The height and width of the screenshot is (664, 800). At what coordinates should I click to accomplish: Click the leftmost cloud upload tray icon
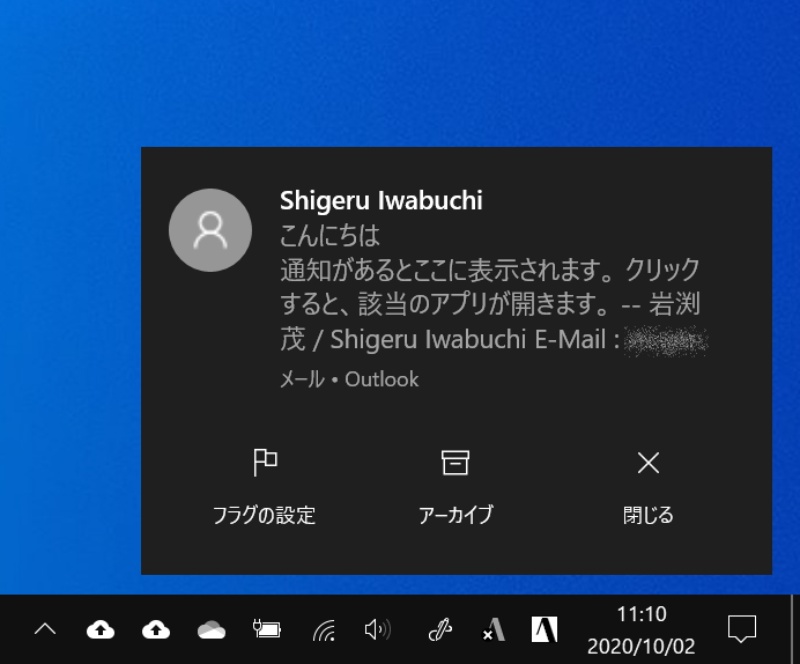click(100, 630)
